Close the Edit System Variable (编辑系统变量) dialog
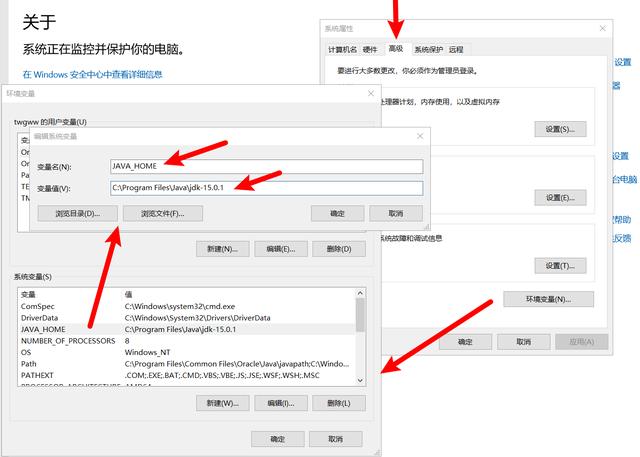640x457 pixels. tap(420, 136)
